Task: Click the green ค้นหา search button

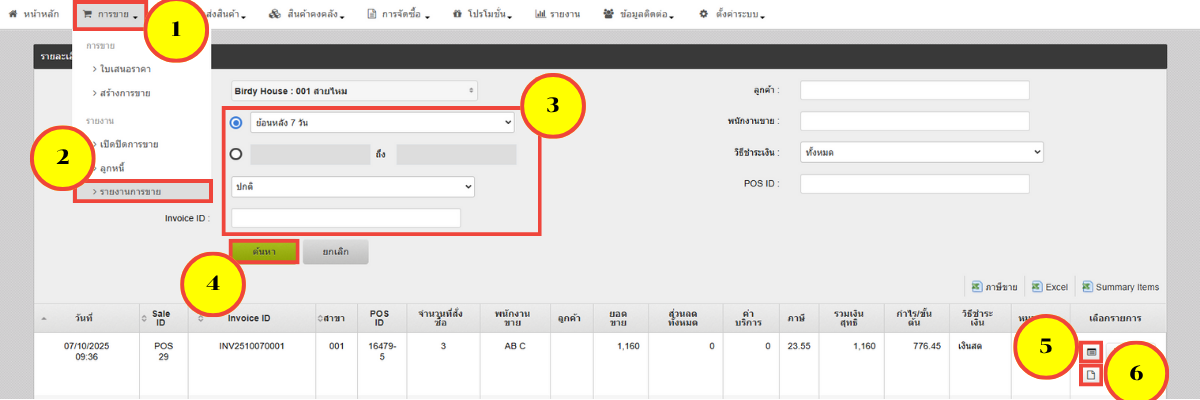Action: (264, 251)
